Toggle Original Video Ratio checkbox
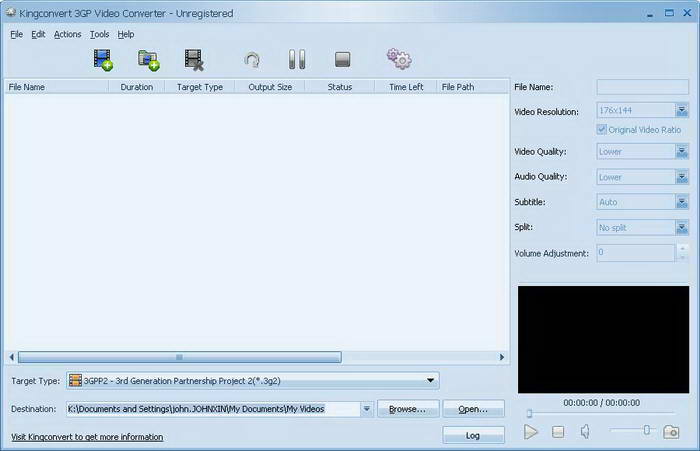 coord(601,129)
